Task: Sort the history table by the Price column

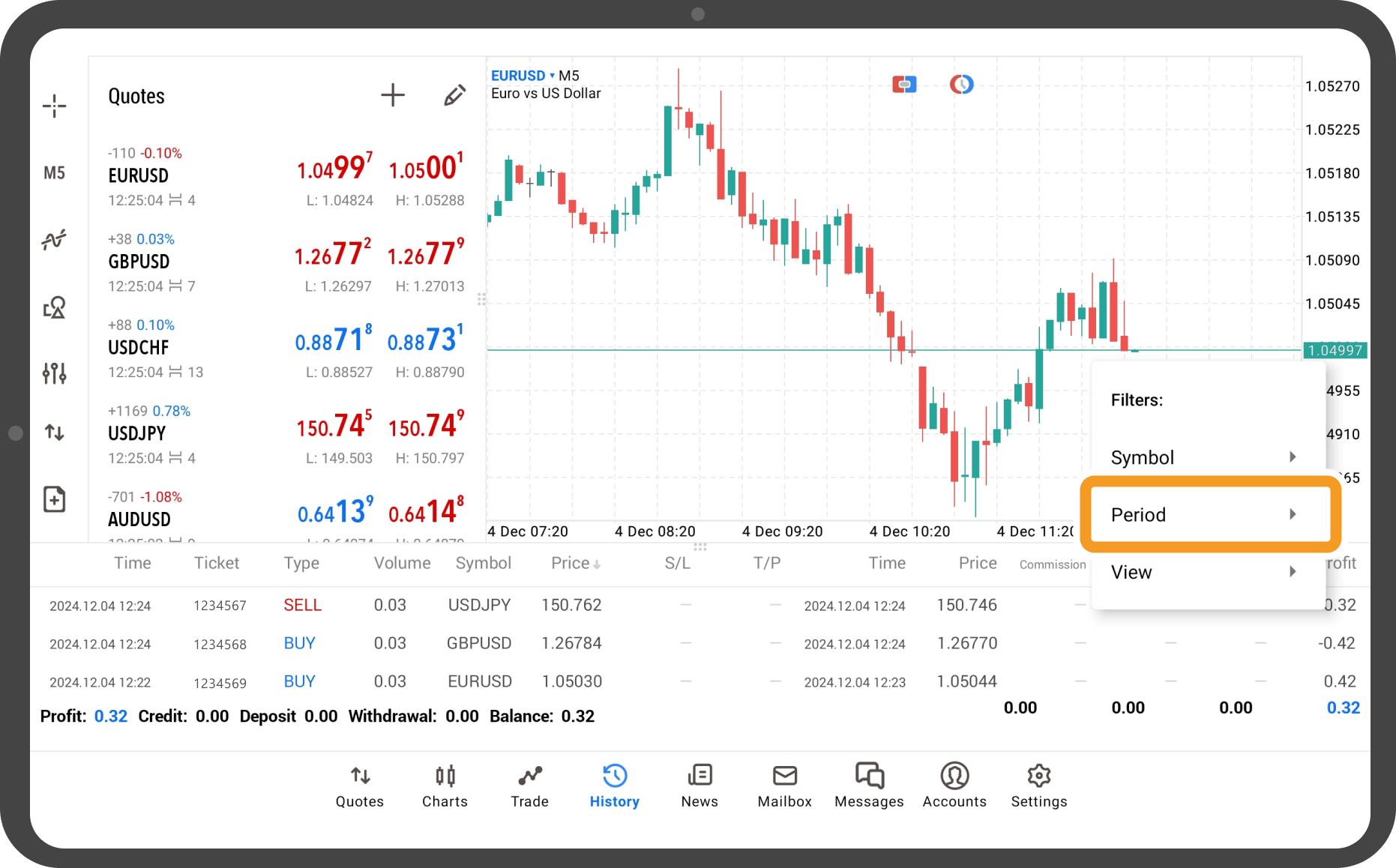Action: [x=574, y=563]
